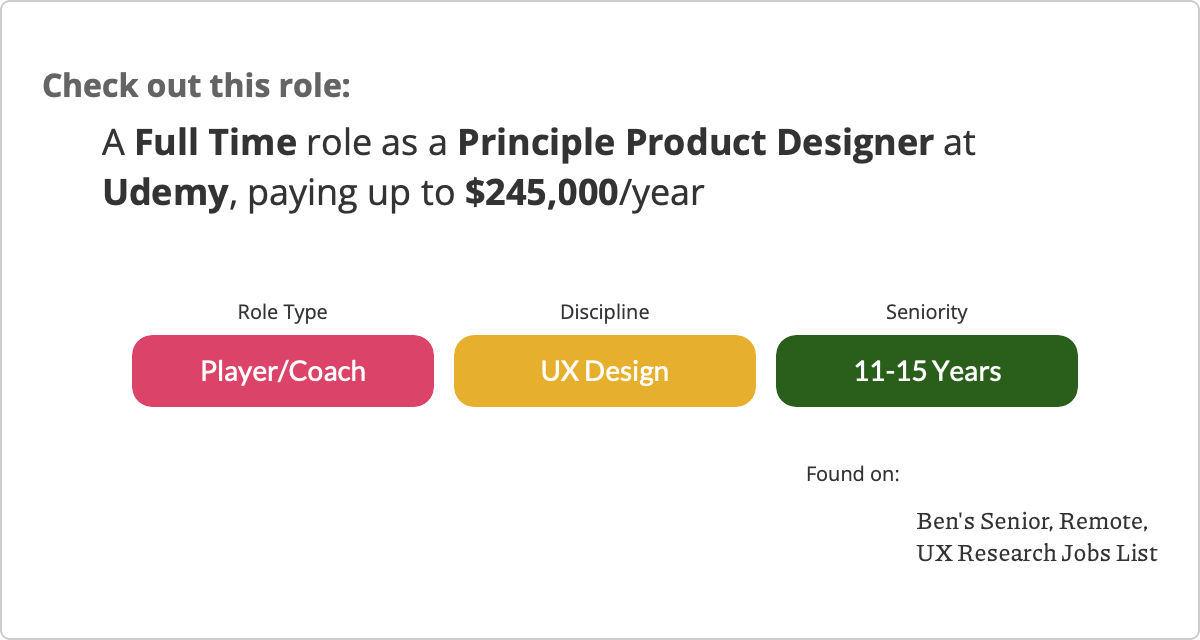Click the "Udemy" company name
The height and width of the screenshot is (640, 1200).
point(166,192)
